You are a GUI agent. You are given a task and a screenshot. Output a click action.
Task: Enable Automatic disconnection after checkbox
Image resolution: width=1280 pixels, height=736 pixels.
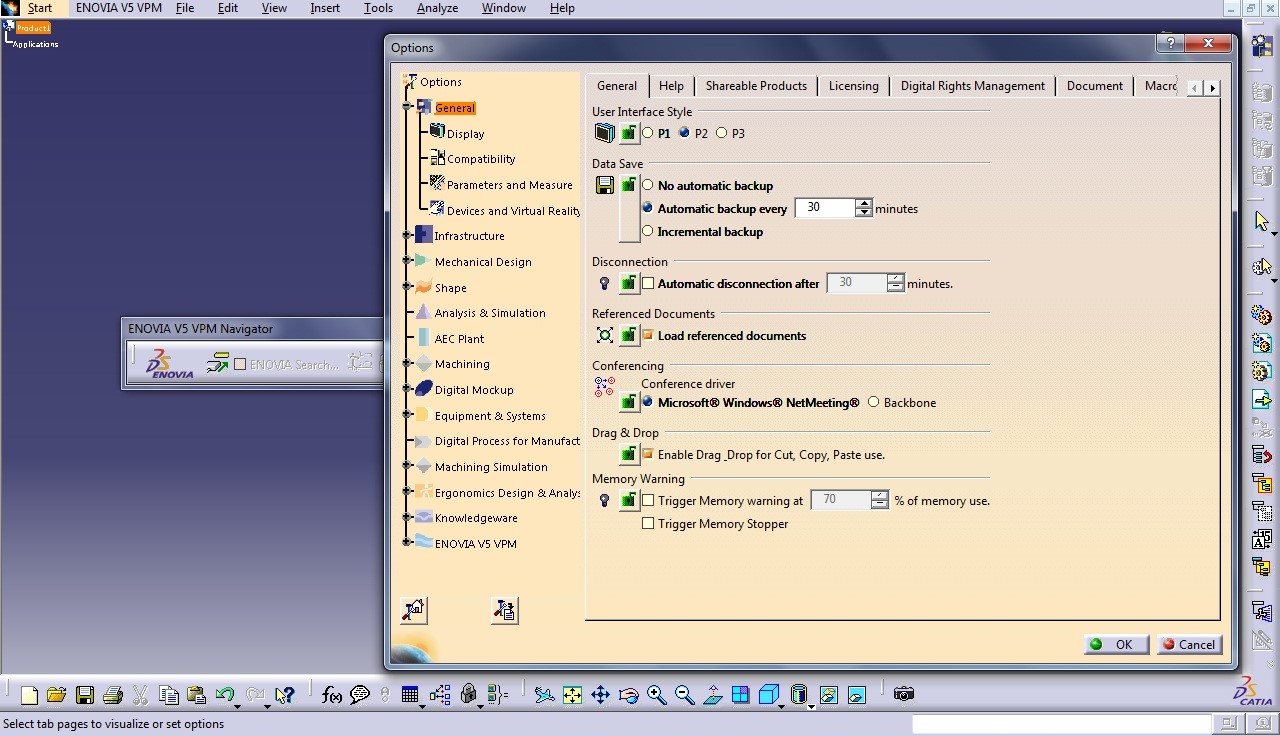tap(648, 284)
